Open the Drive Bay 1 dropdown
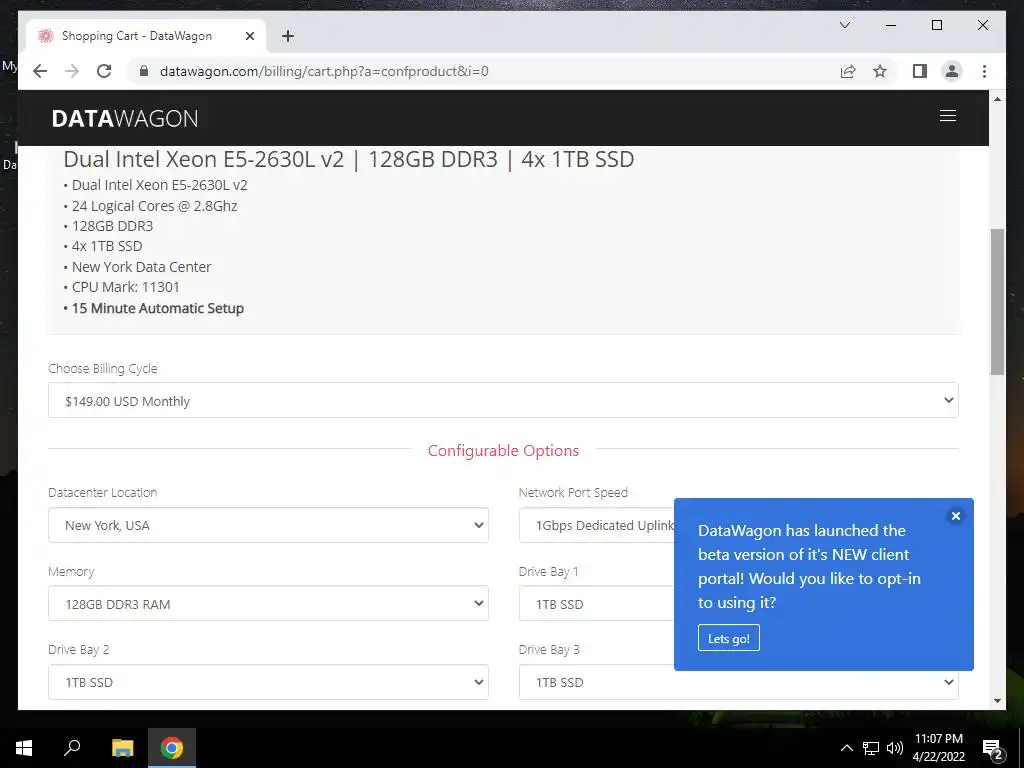 tap(596, 603)
